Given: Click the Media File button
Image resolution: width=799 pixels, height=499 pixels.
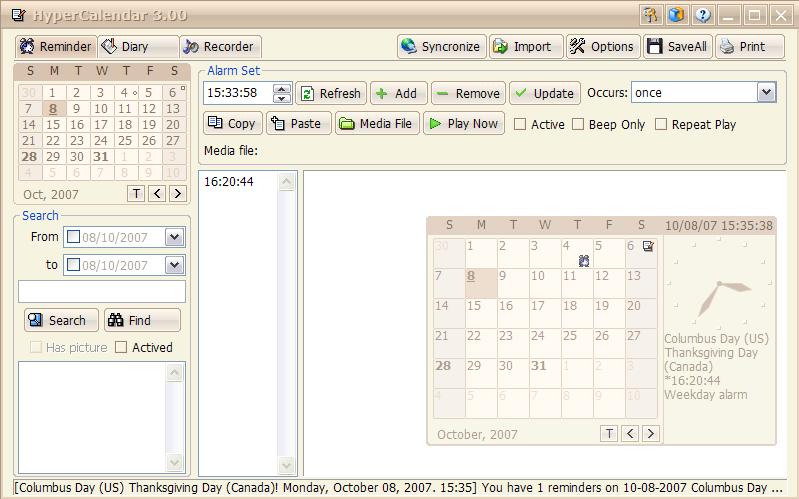Looking at the screenshot, I should (x=376, y=123).
